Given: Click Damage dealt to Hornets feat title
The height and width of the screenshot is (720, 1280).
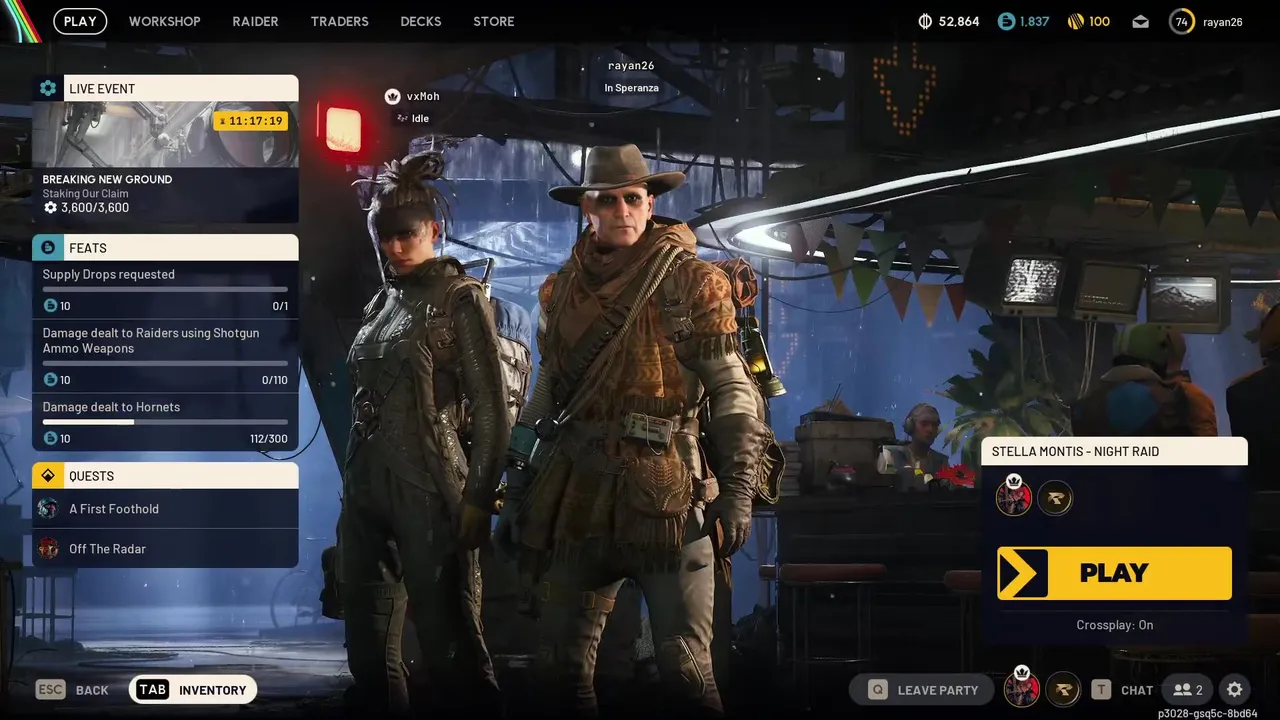Looking at the screenshot, I should pos(111,407).
